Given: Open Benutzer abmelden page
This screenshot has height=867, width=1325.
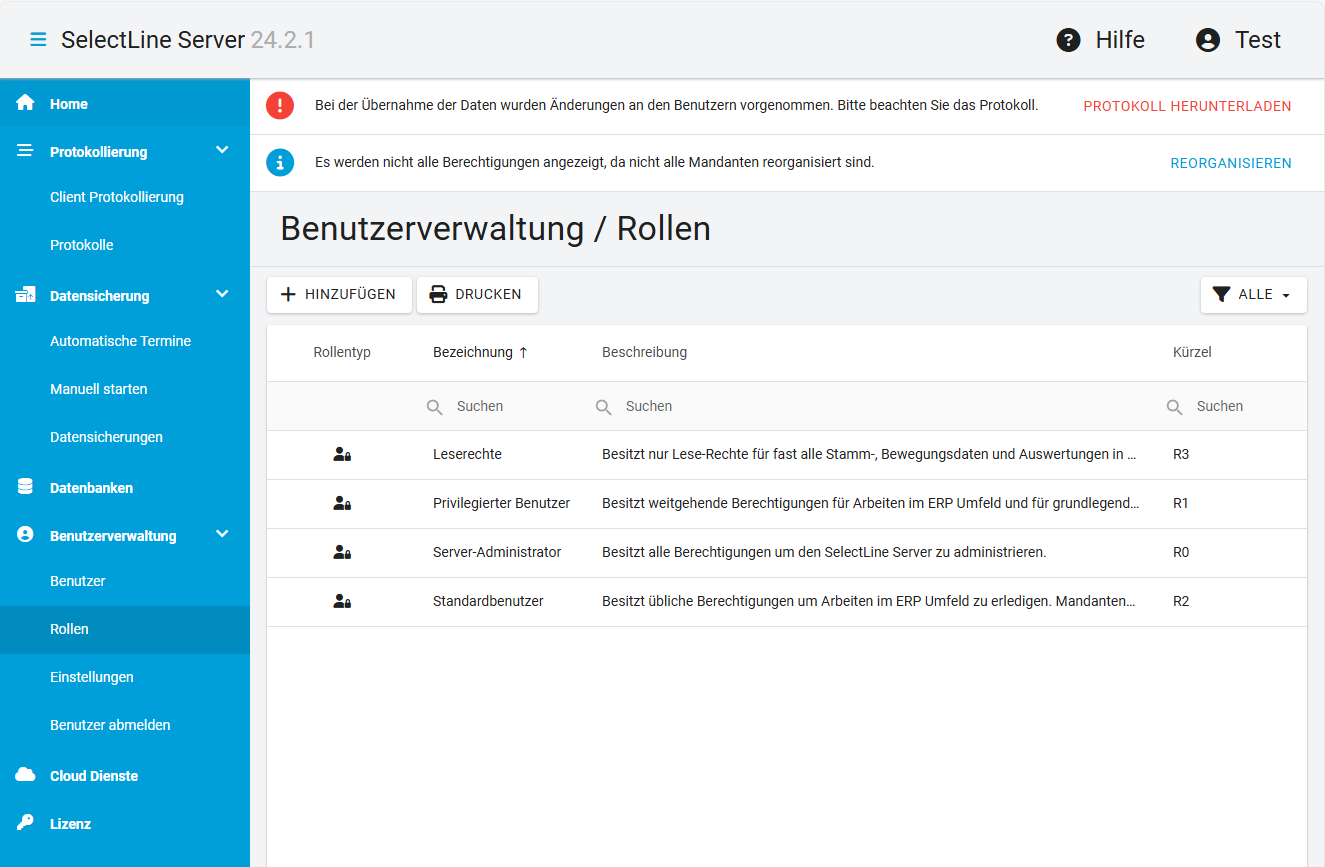Looking at the screenshot, I should (x=110, y=725).
